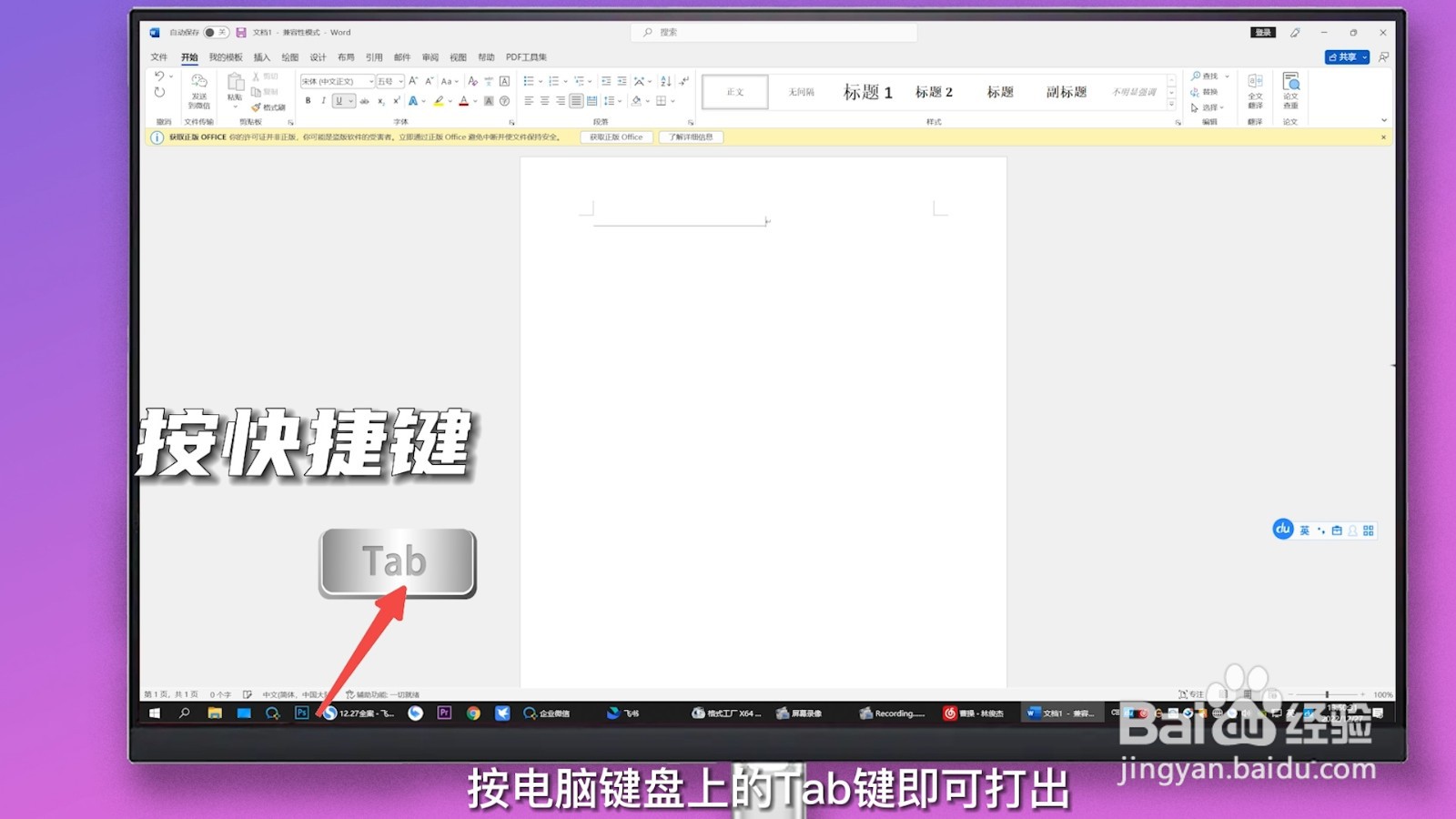Expand the Styles gallery more arrow
The image size is (1456, 819).
1172,106
